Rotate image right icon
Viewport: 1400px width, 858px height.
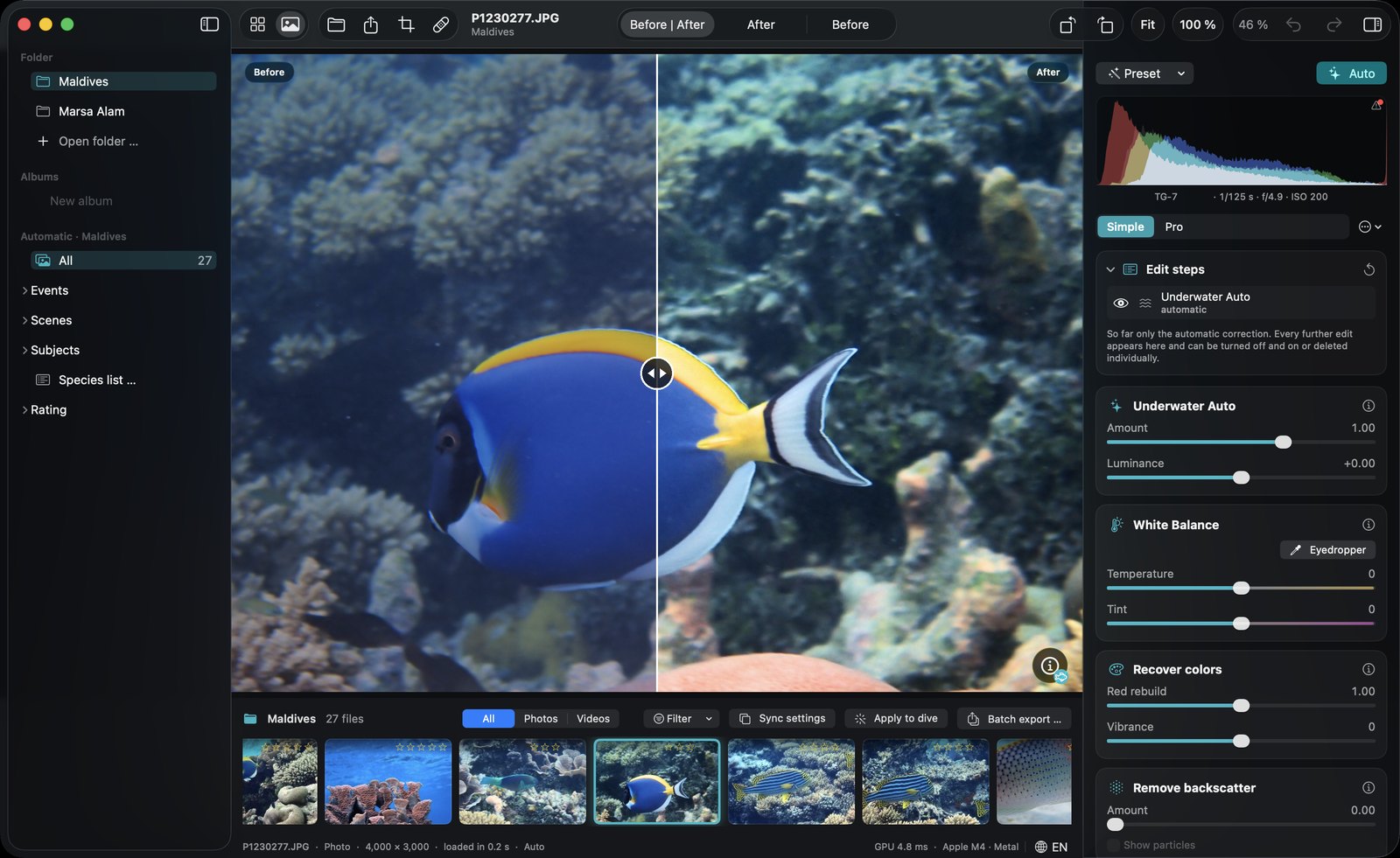click(1106, 24)
